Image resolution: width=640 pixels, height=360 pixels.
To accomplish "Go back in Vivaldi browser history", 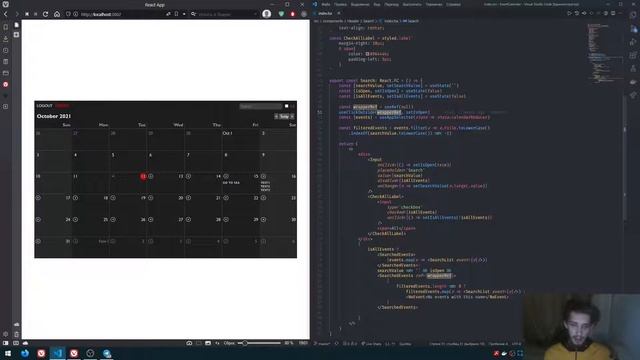I will click(x=6, y=14).
